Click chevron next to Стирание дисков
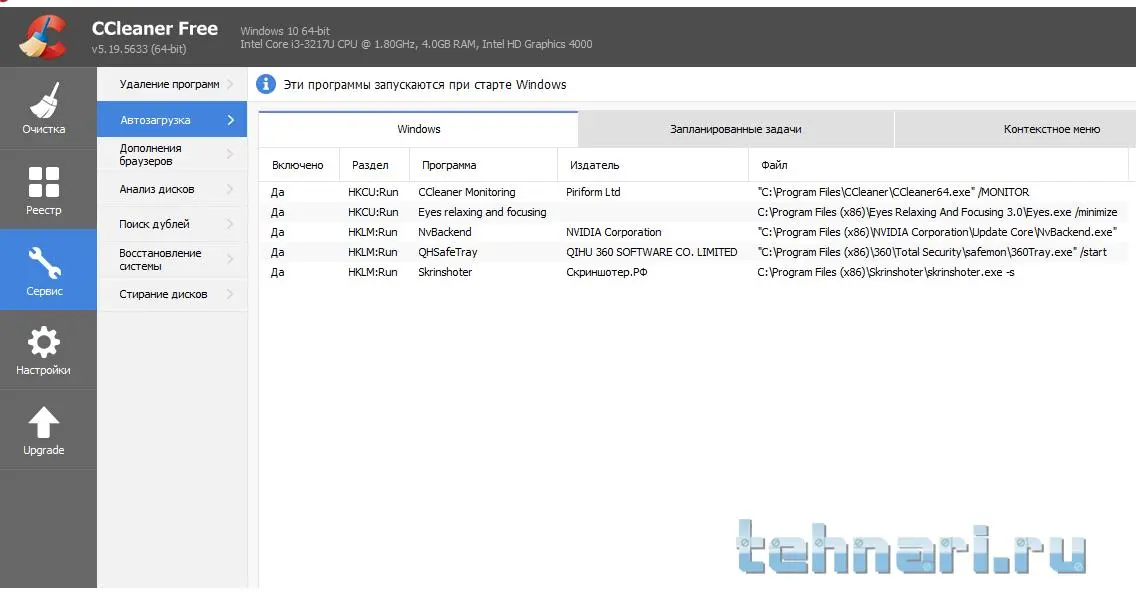Viewport: 1136px width, 606px height. click(230, 294)
